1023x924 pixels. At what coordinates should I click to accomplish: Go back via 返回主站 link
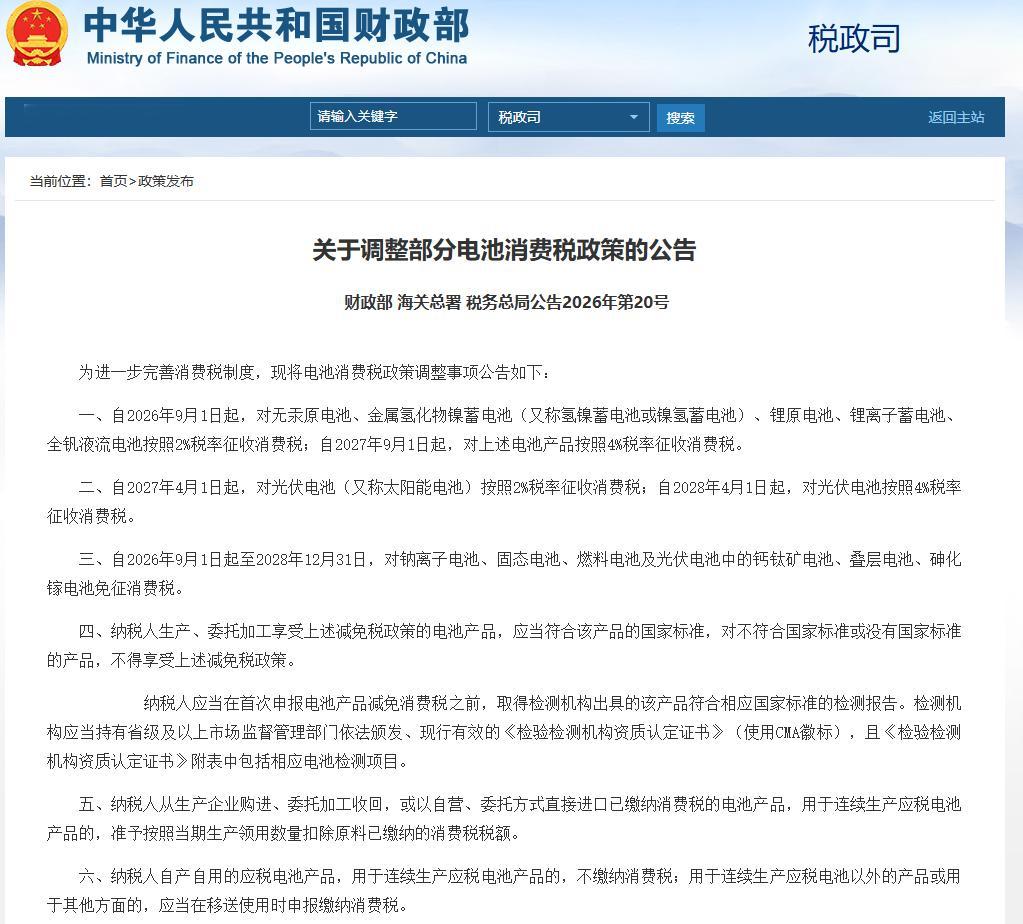pos(956,117)
